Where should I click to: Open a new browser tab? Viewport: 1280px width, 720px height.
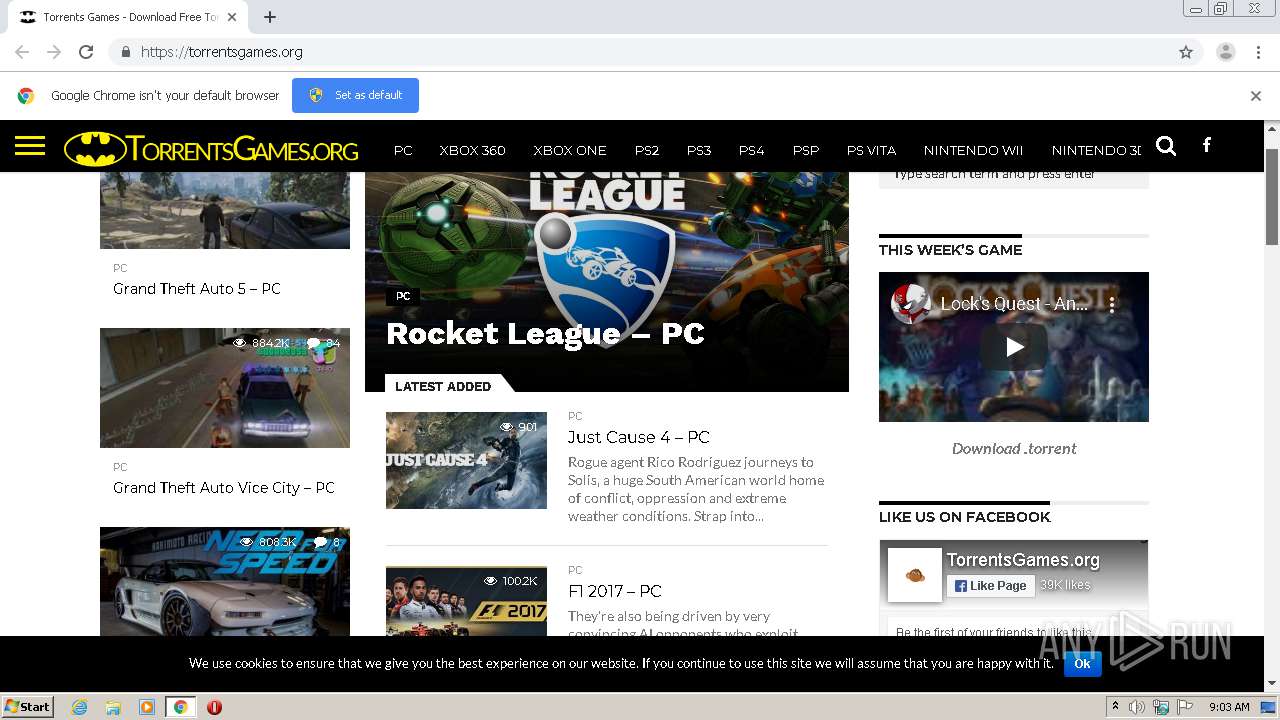(x=270, y=17)
